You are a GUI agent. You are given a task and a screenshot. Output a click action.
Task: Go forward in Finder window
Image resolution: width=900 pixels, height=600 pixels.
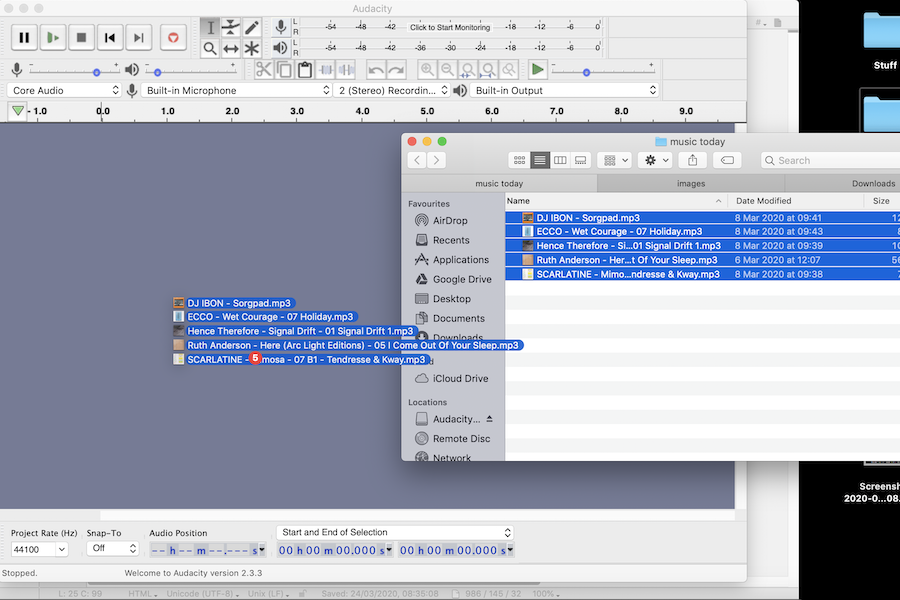click(x=437, y=160)
